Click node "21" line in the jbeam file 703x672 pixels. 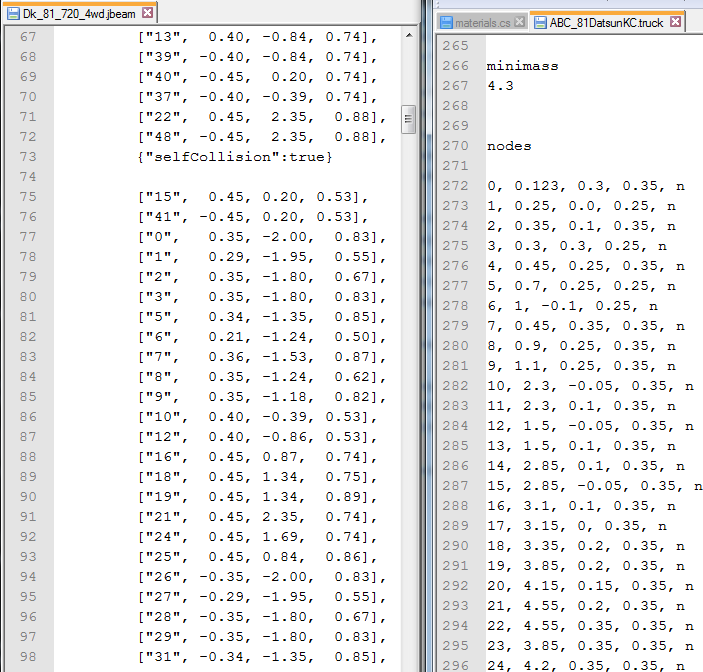point(257,516)
